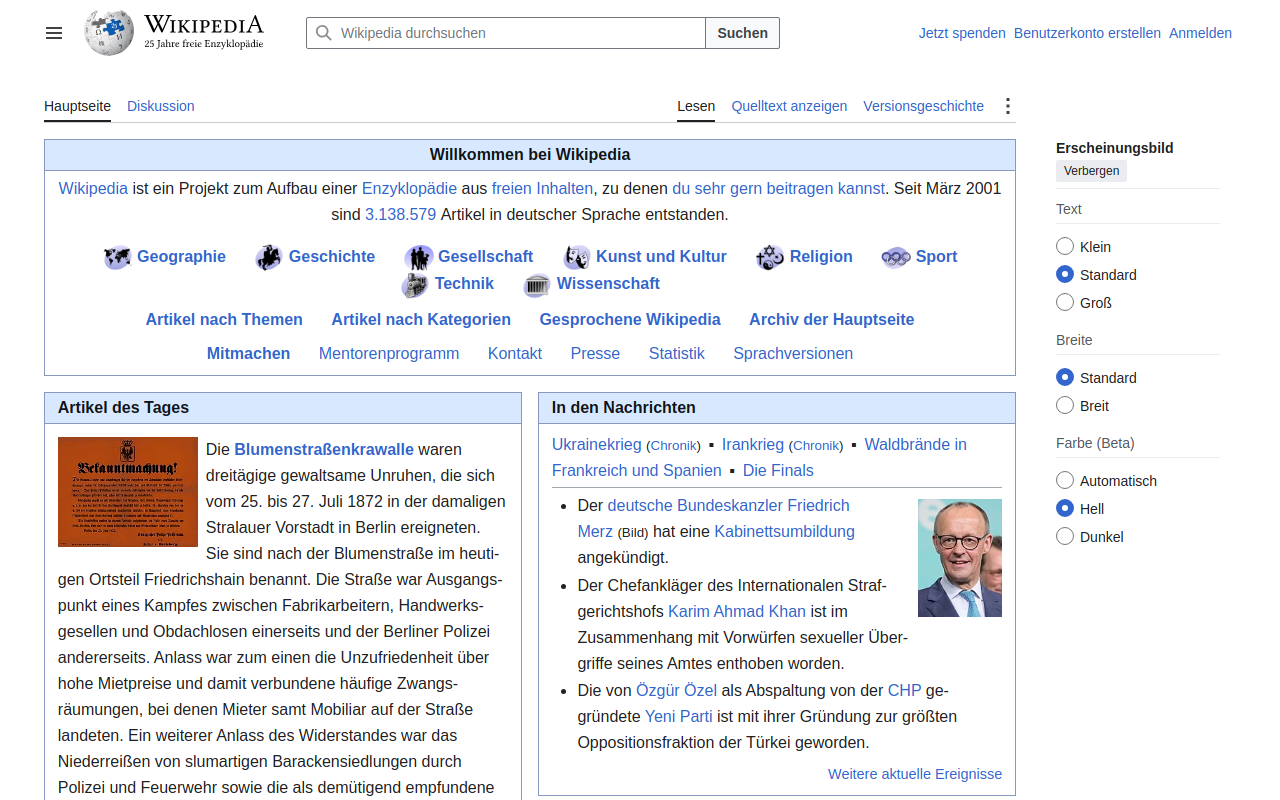The image size is (1280, 800).
Task: Click the Suchen button
Action: click(x=742, y=33)
